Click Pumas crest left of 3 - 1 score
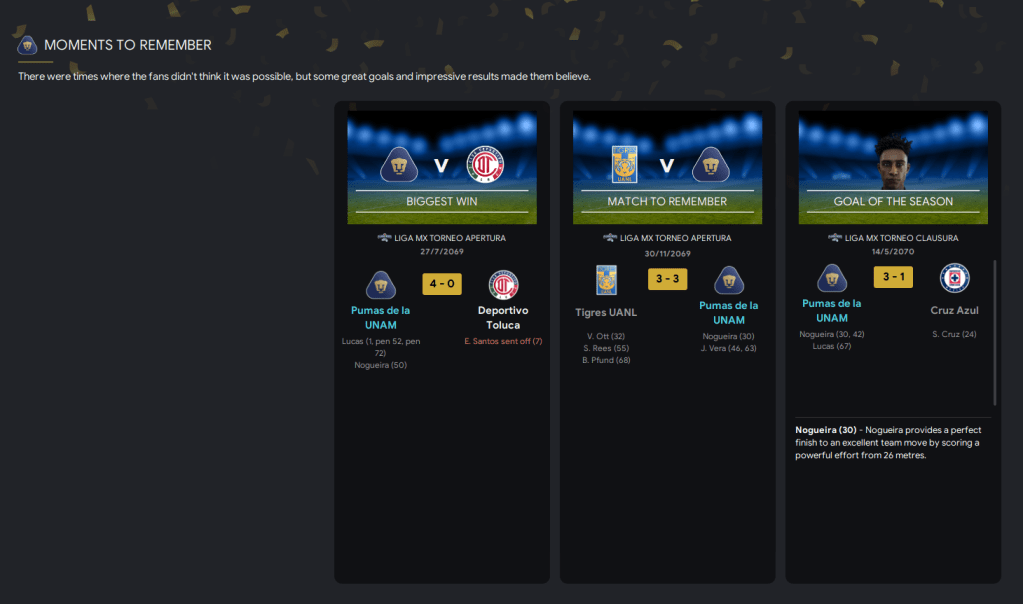1023x604 pixels. 832,279
